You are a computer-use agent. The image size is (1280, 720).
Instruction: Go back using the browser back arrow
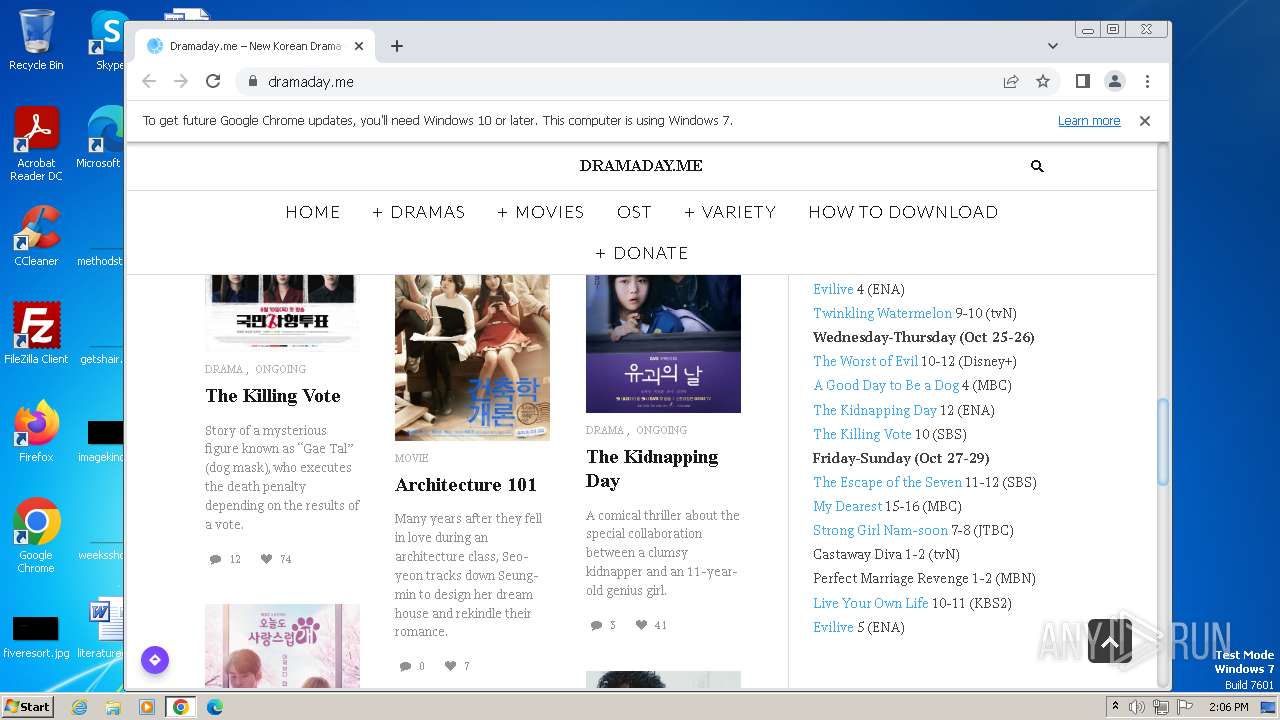coord(149,81)
